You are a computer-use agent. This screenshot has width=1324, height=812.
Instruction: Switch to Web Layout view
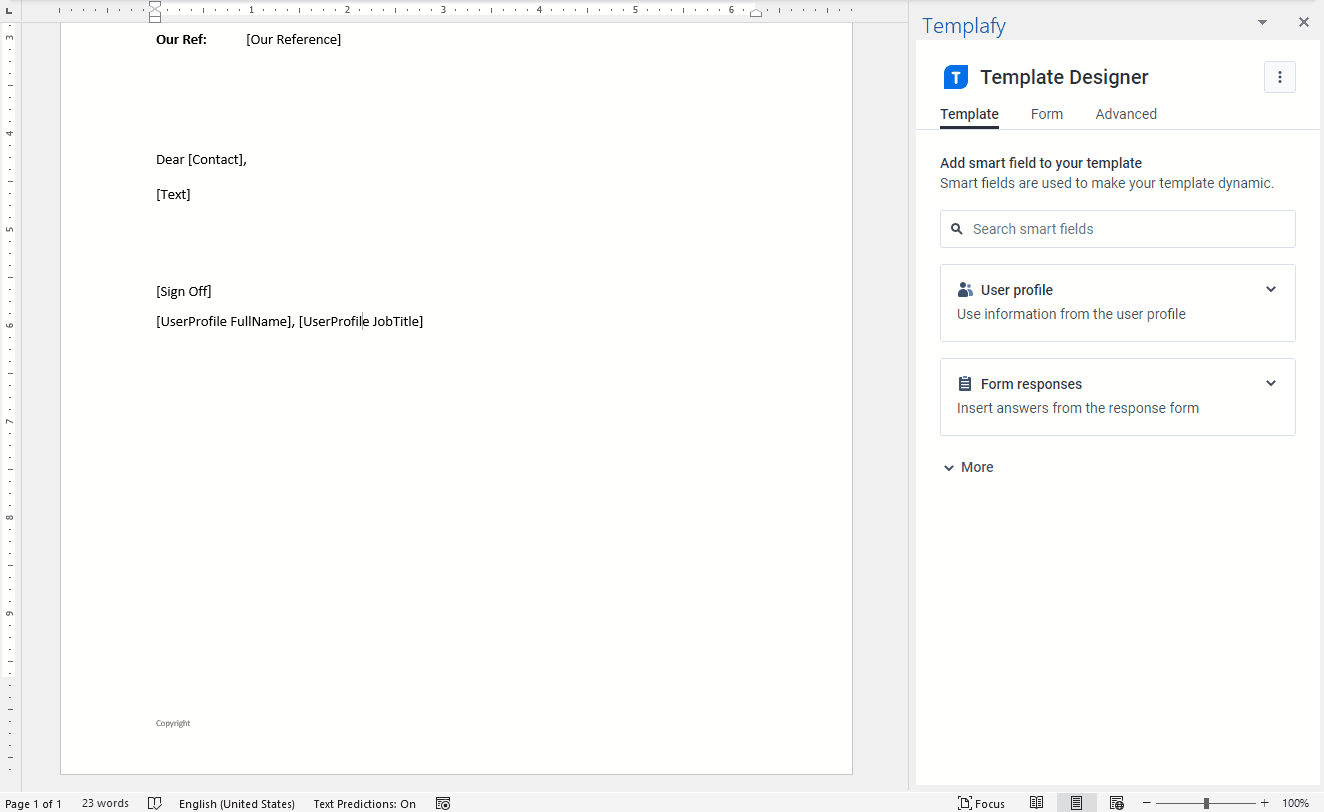point(1116,803)
